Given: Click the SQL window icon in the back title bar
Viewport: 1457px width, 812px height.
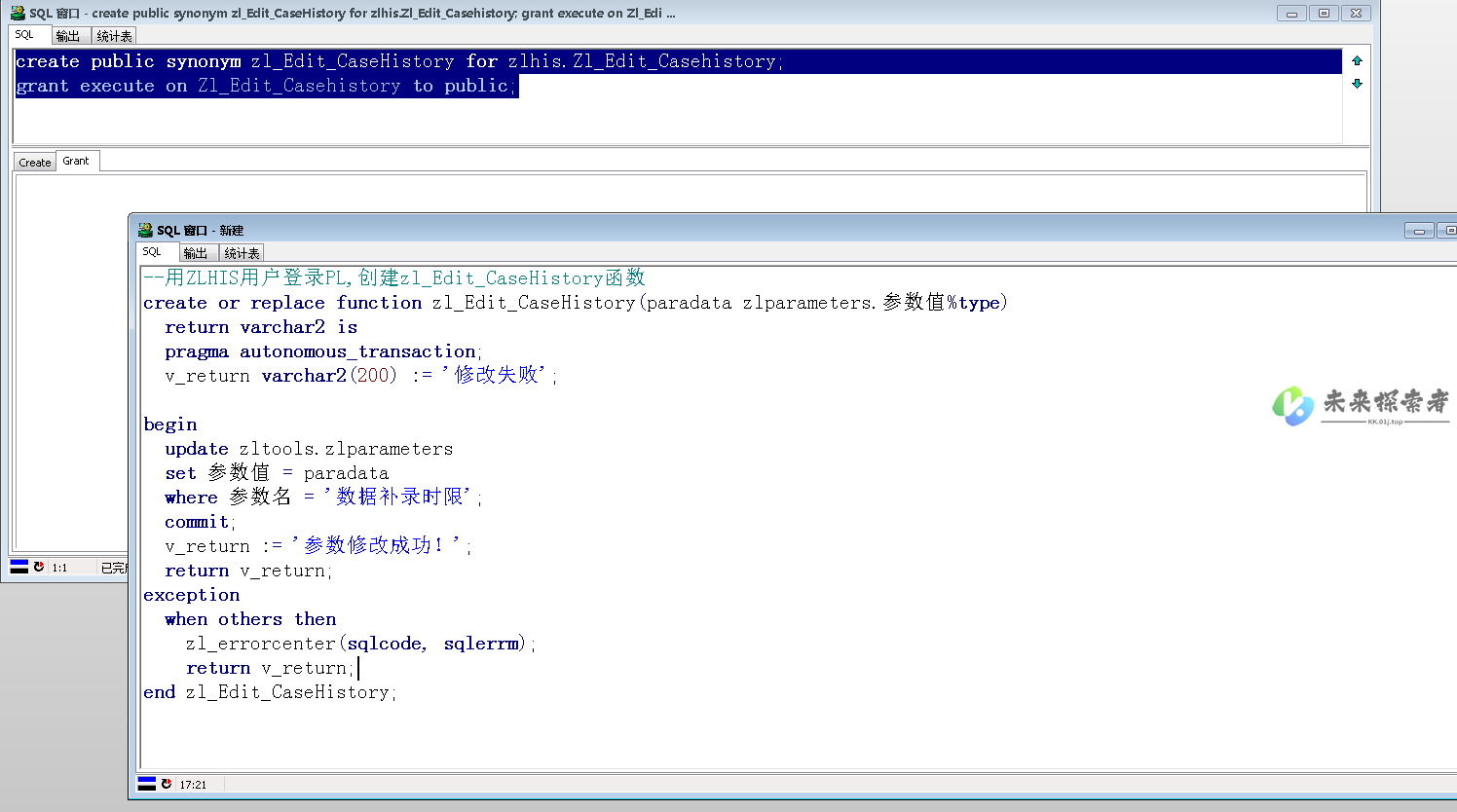Looking at the screenshot, I should [x=18, y=14].
